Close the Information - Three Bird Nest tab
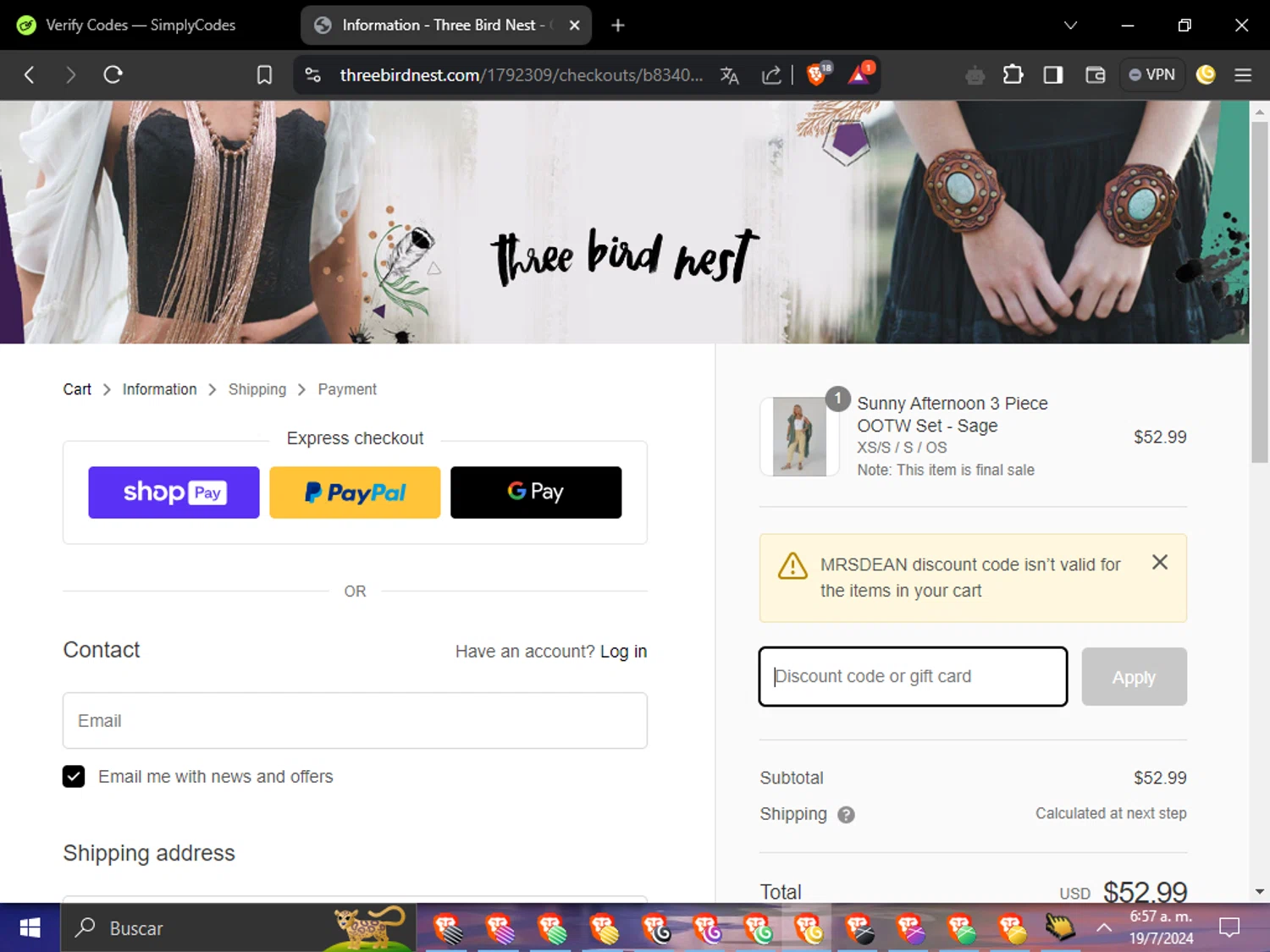1270x952 pixels. tap(574, 25)
